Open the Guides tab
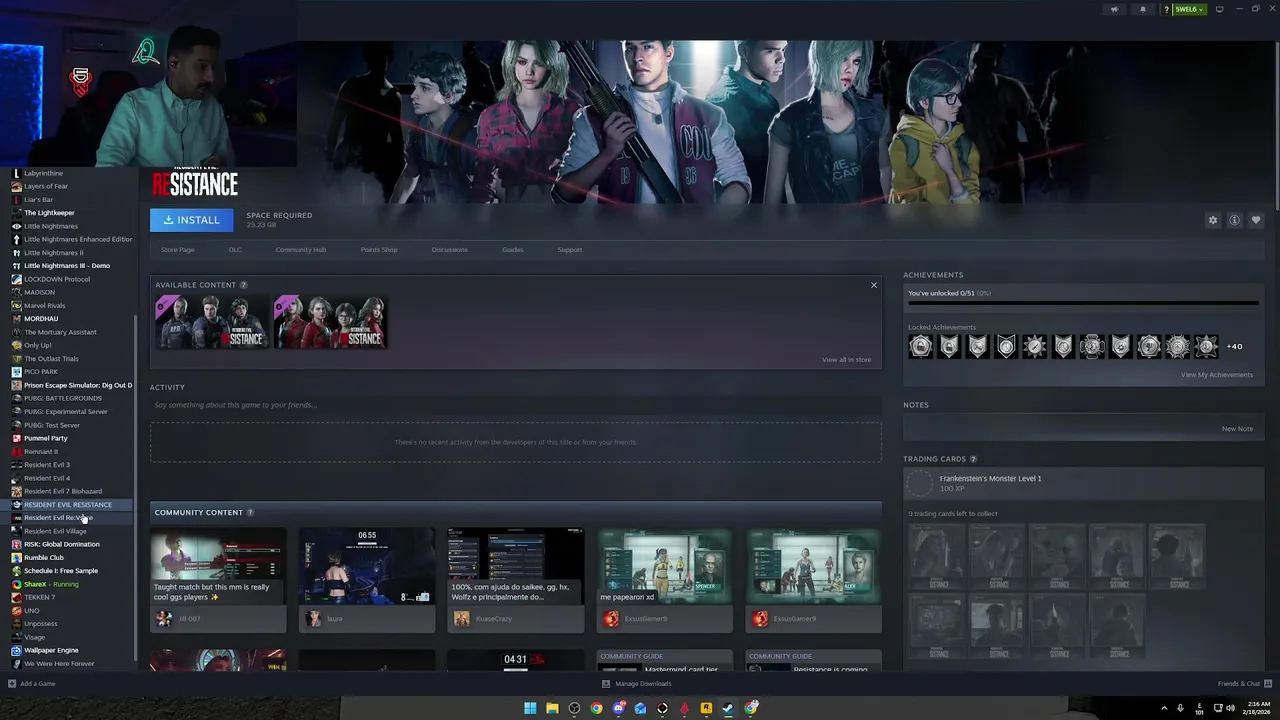 [513, 250]
